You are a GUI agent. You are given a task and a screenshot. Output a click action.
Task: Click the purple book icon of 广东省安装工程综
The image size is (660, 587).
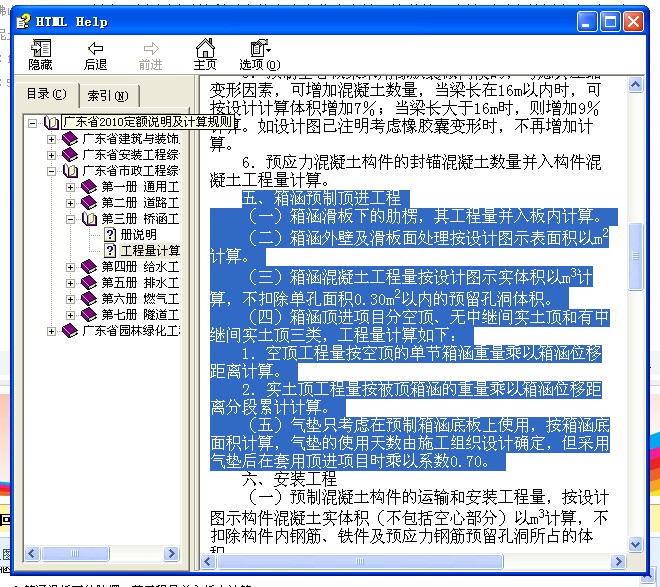pyautogui.click(x=70, y=154)
